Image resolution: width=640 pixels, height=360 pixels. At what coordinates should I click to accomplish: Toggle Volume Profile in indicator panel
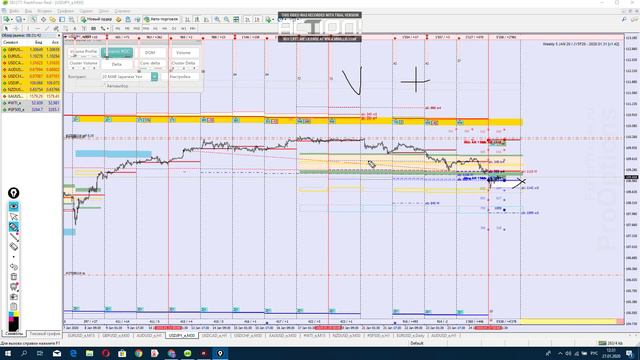(83, 52)
